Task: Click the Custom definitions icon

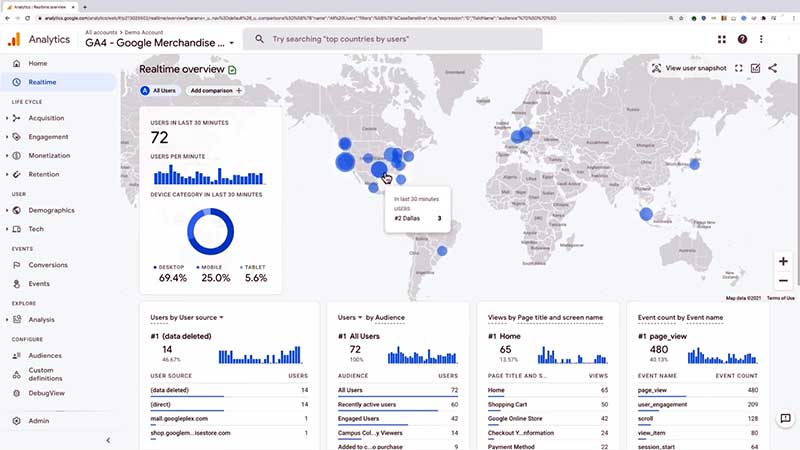Action: click(16, 374)
